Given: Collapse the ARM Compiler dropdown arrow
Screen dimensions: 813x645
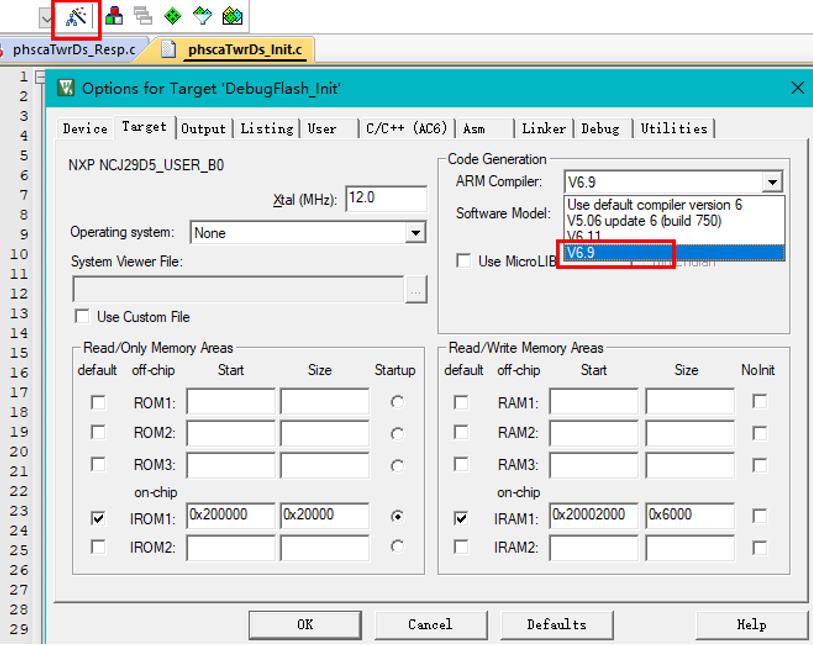Looking at the screenshot, I should click(x=772, y=182).
